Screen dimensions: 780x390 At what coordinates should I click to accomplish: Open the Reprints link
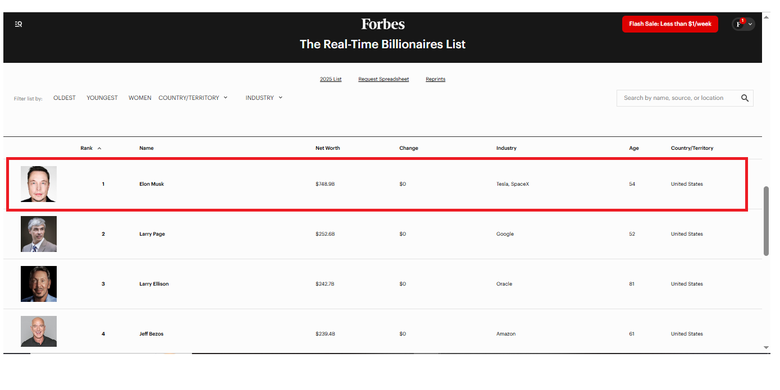pos(435,79)
